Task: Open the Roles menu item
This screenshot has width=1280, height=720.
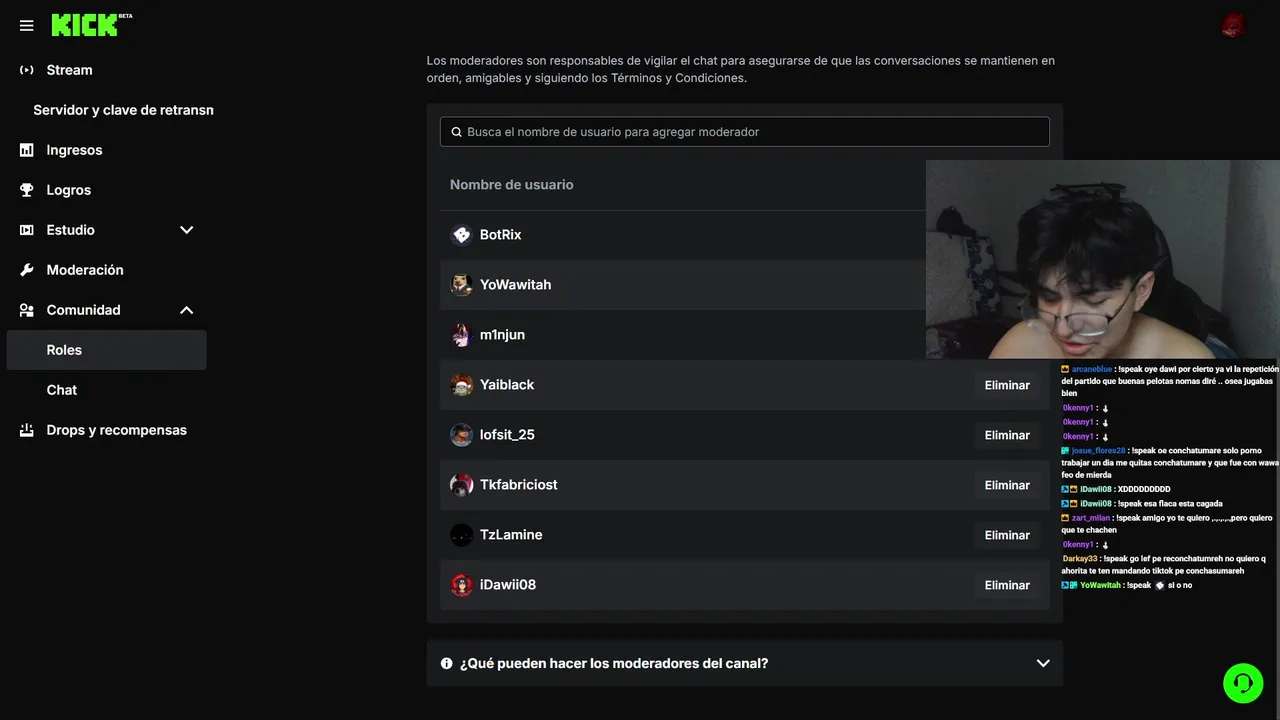Action: (64, 350)
